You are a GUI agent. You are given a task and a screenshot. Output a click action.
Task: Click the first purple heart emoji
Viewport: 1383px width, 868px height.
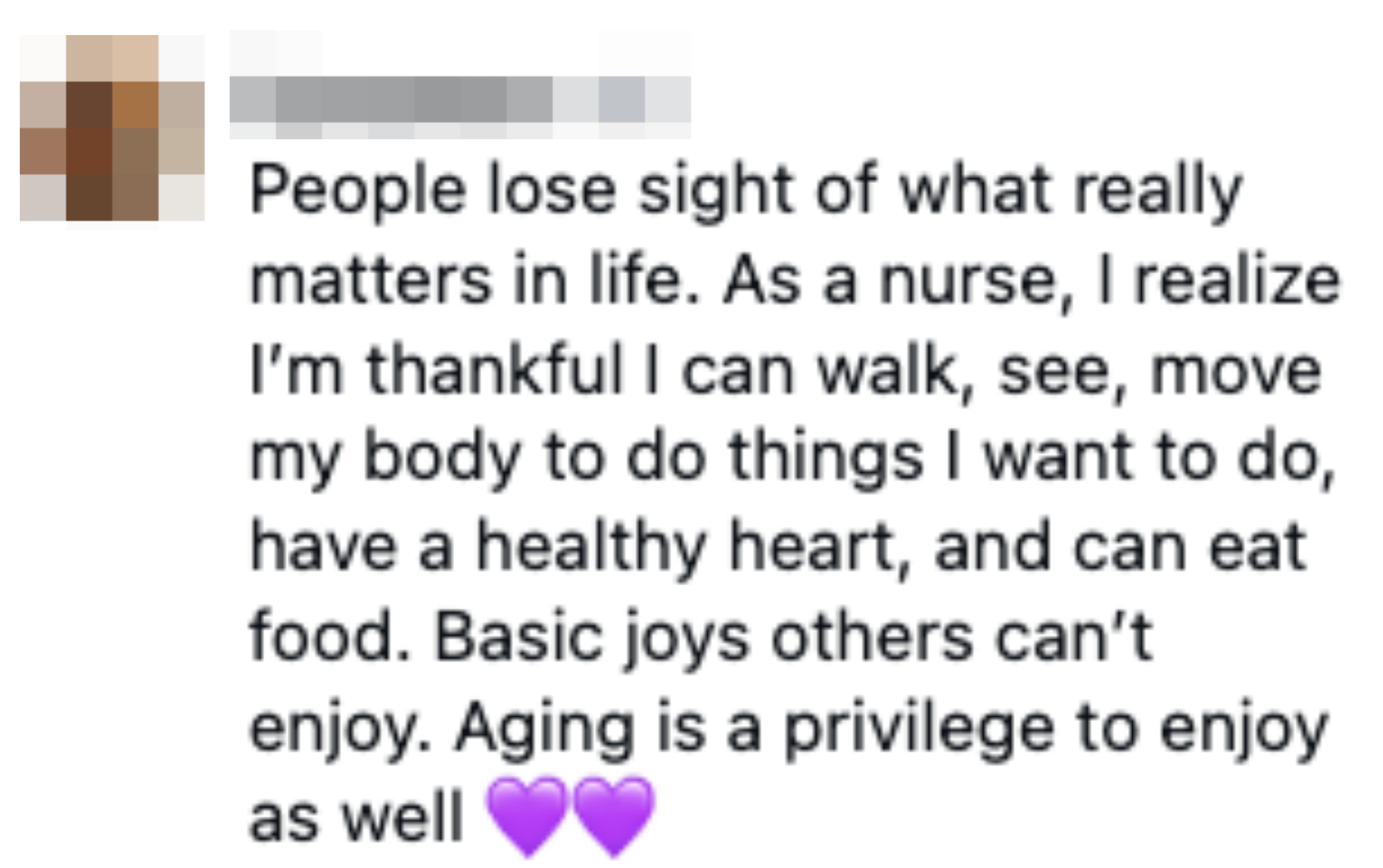pos(527,814)
